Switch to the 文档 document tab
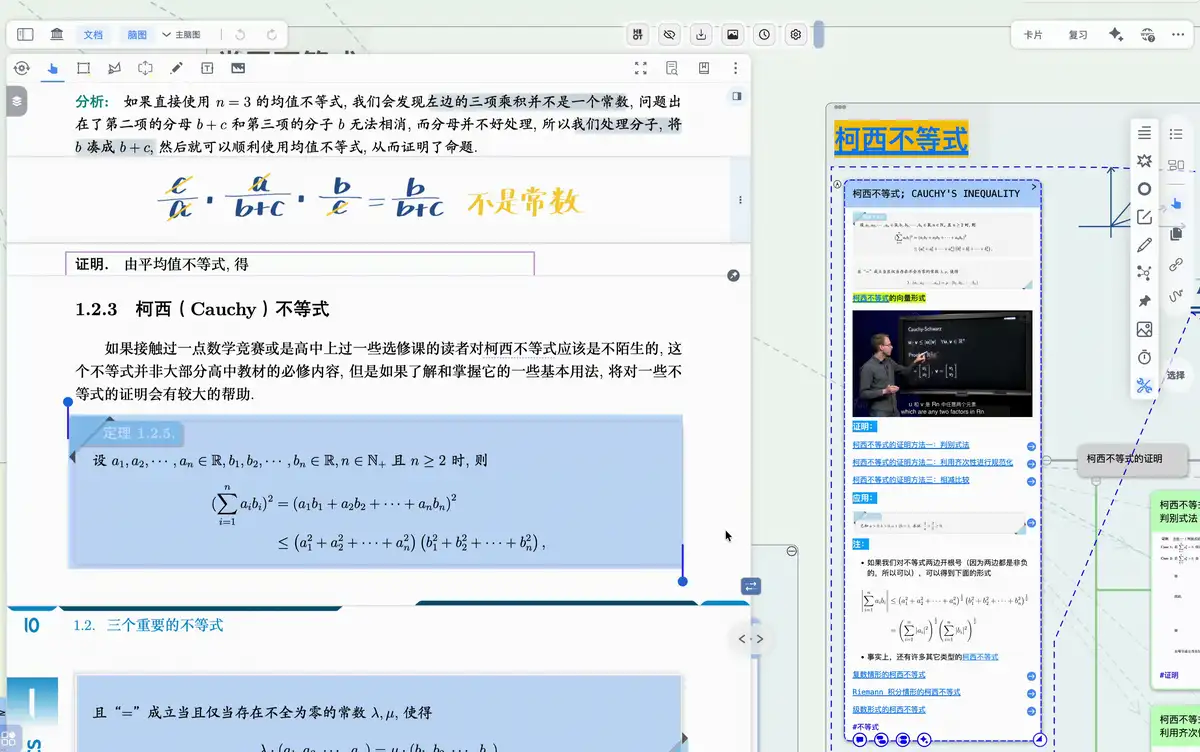The image size is (1200, 752). click(x=93, y=34)
